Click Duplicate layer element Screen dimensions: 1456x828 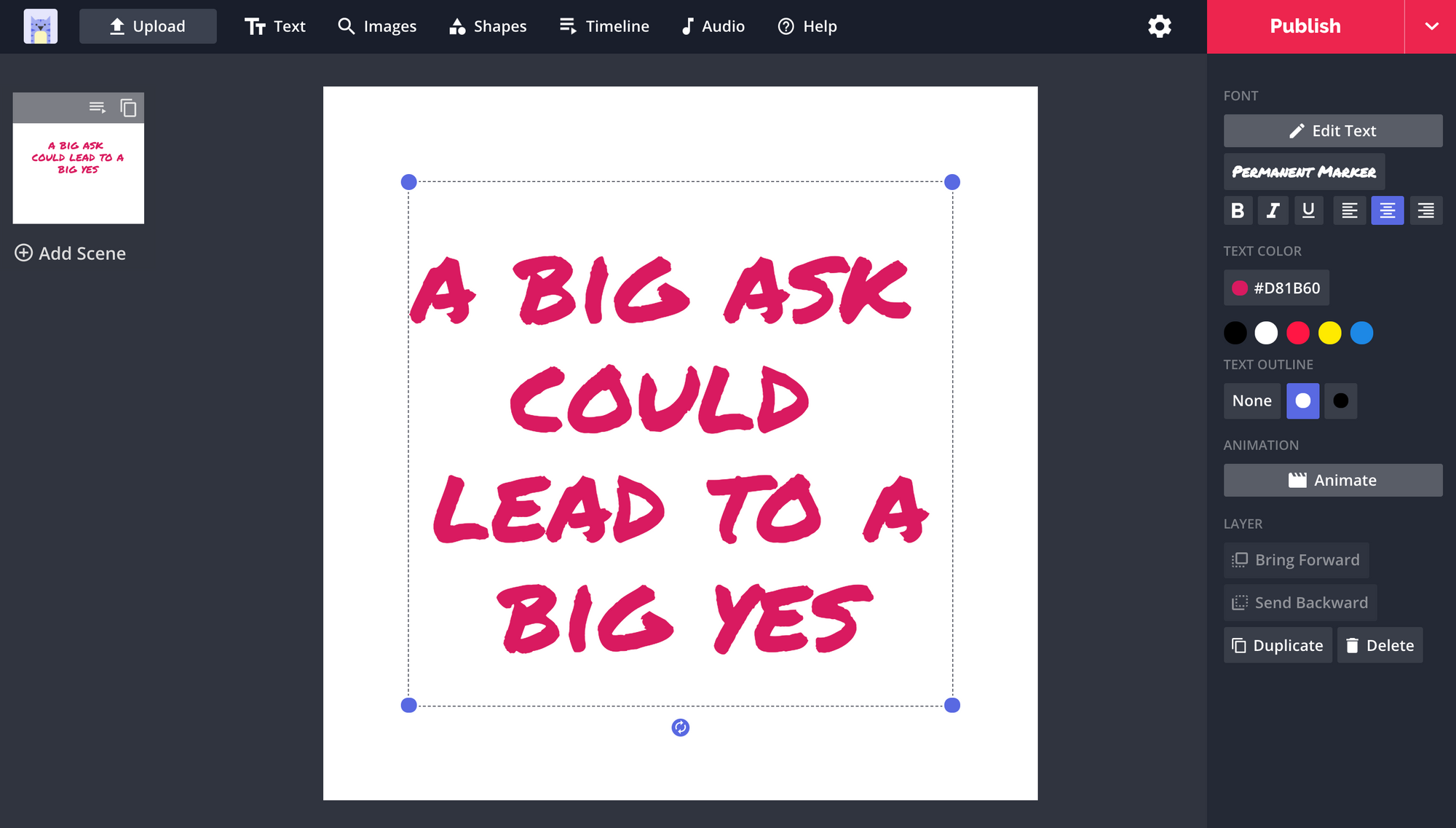pyautogui.click(x=1280, y=645)
